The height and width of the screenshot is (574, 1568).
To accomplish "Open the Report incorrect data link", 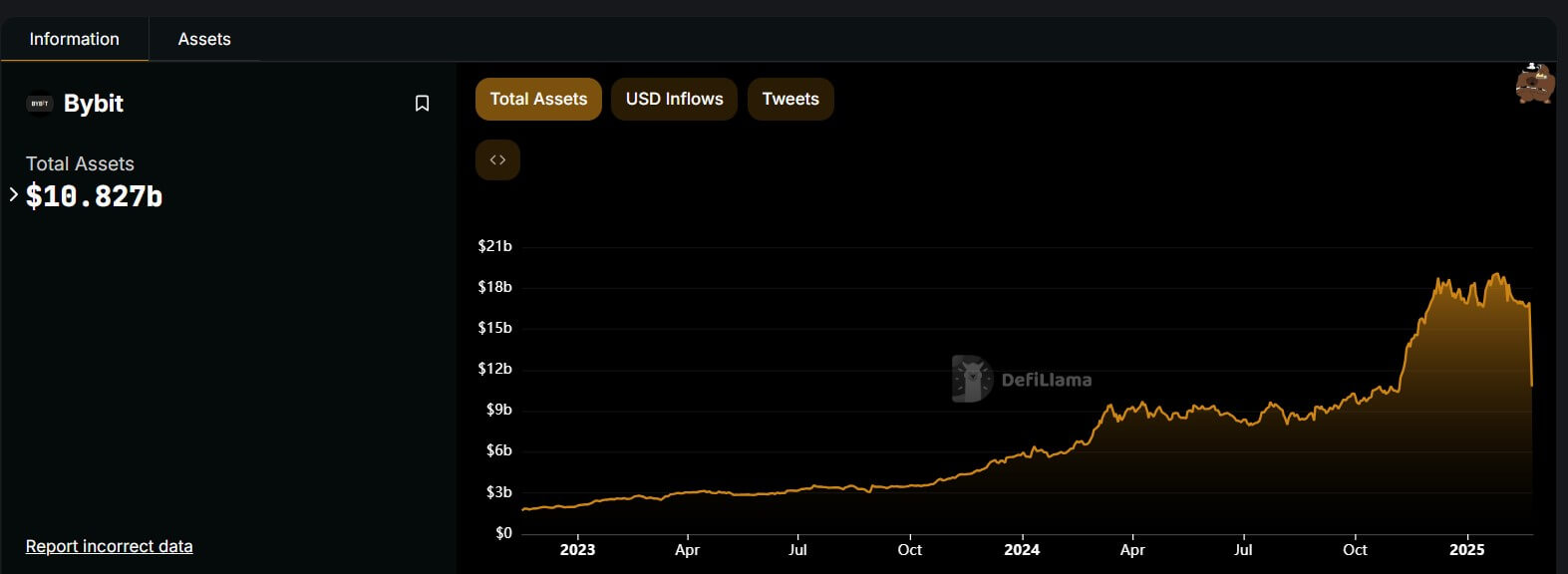I will 110,546.
